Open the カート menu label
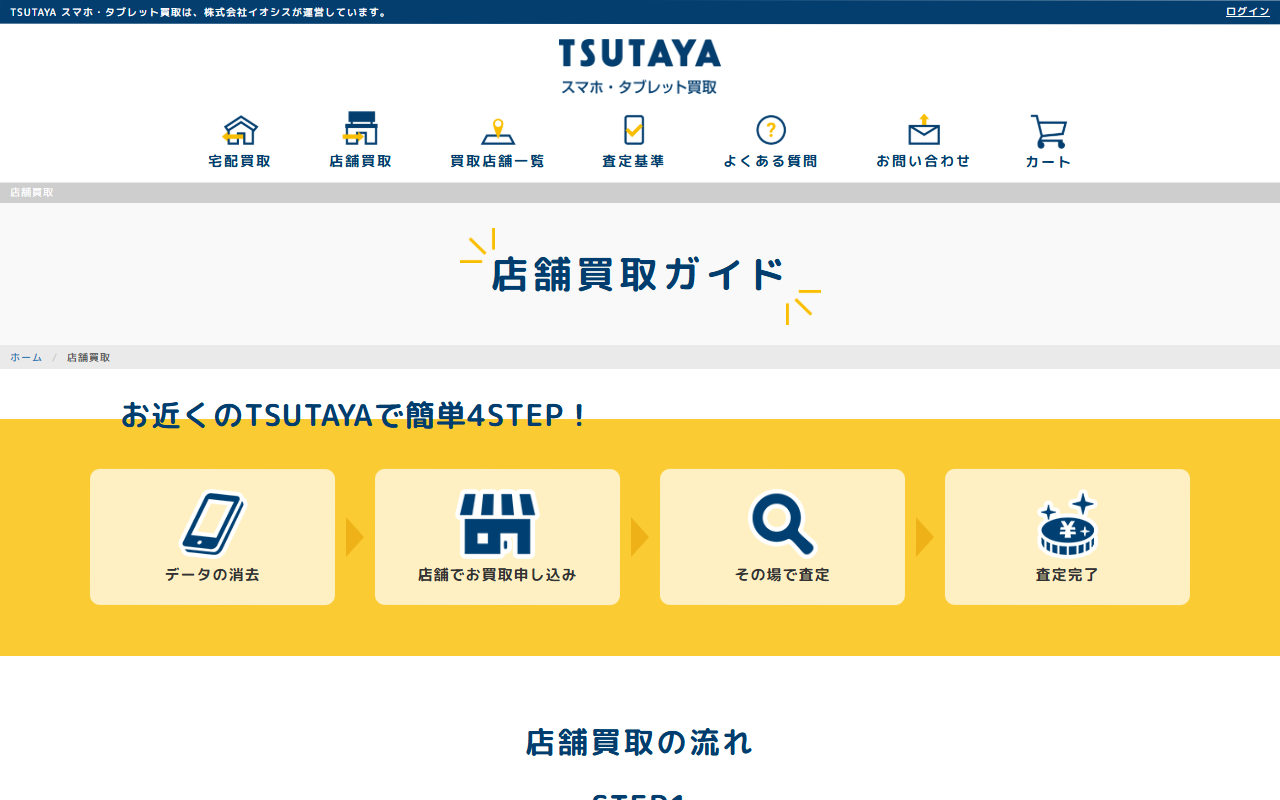Image resolution: width=1280 pixels, height=800 pixels. click(1048, 162)
